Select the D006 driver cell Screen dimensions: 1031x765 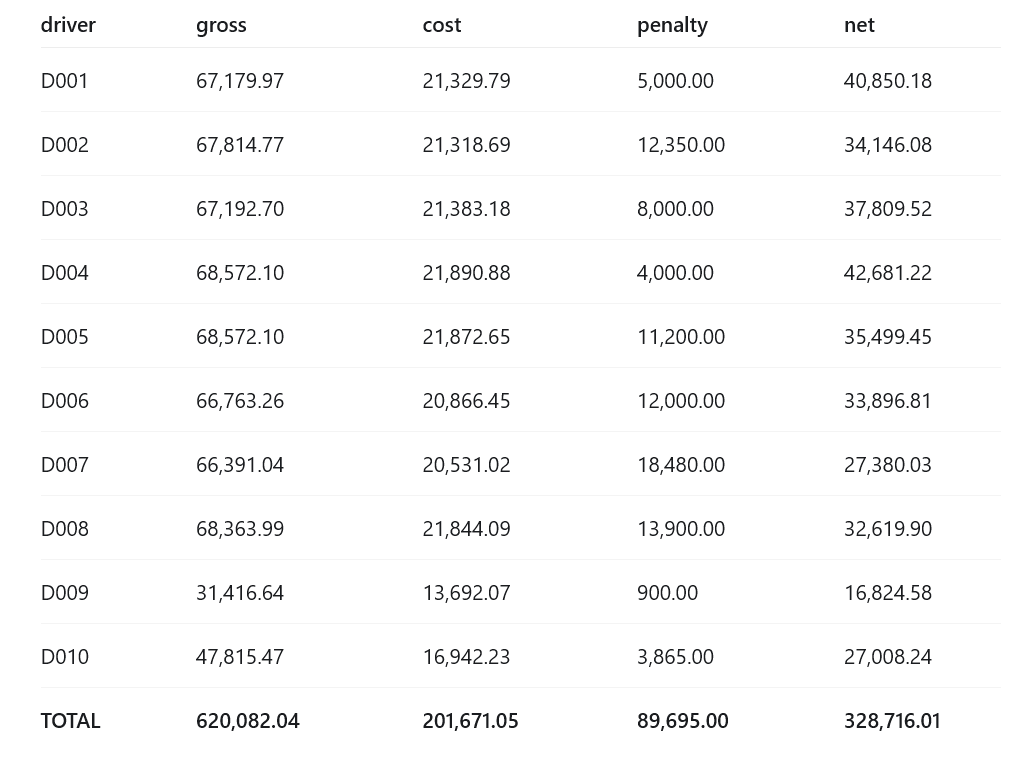click(x=64, y=401)
